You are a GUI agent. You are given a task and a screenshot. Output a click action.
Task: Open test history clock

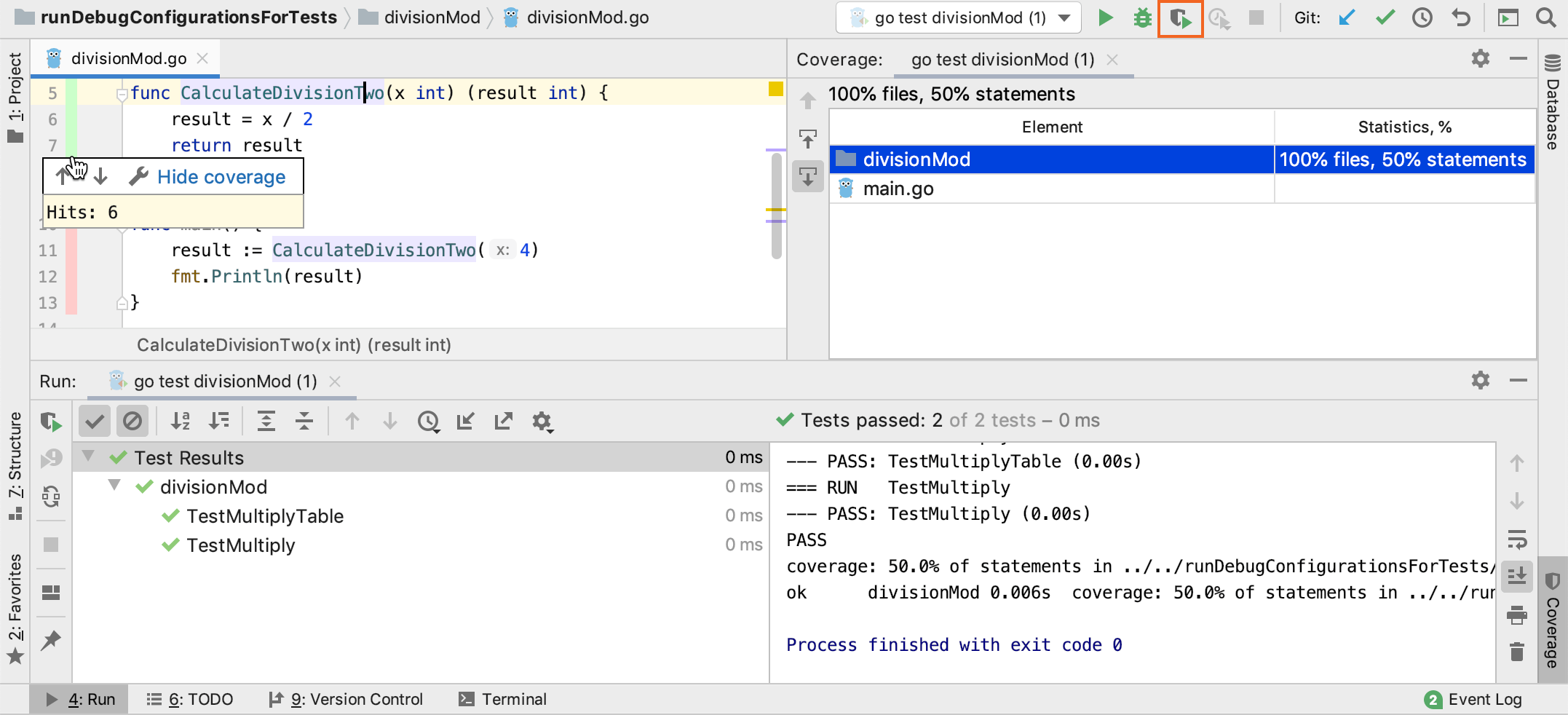click(428, 422)
